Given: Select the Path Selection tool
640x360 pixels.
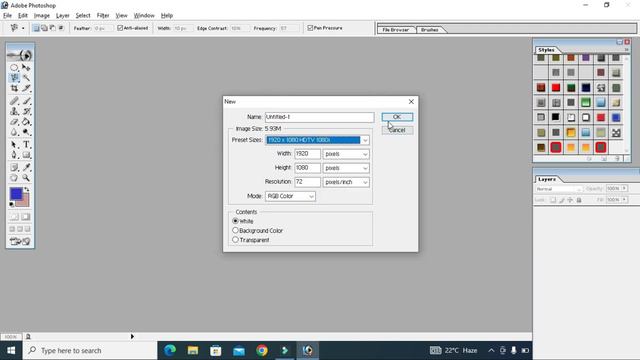Looking at the screenshot, I should [x=14, y=144].
